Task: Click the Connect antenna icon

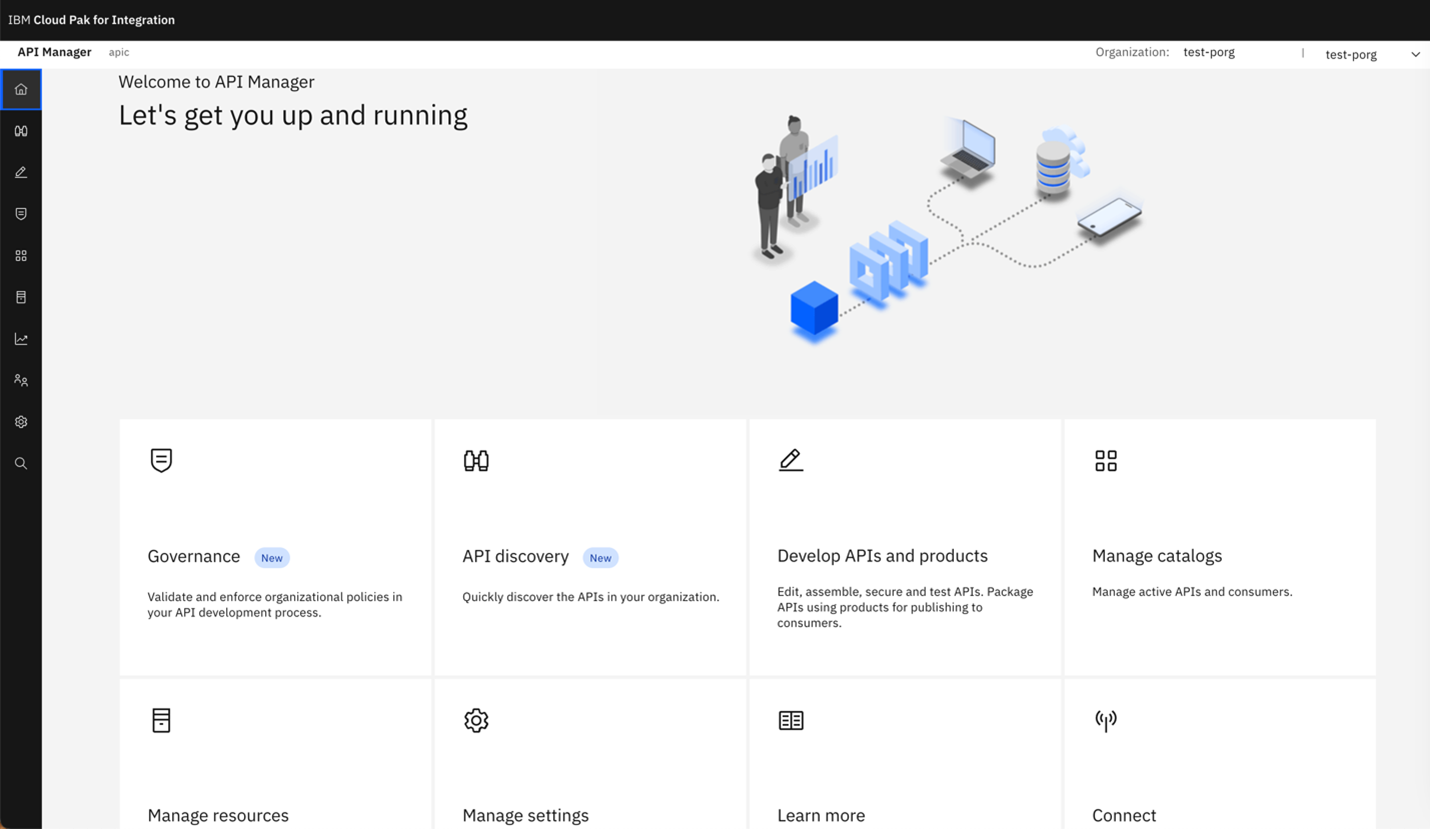Action: 1105,719
